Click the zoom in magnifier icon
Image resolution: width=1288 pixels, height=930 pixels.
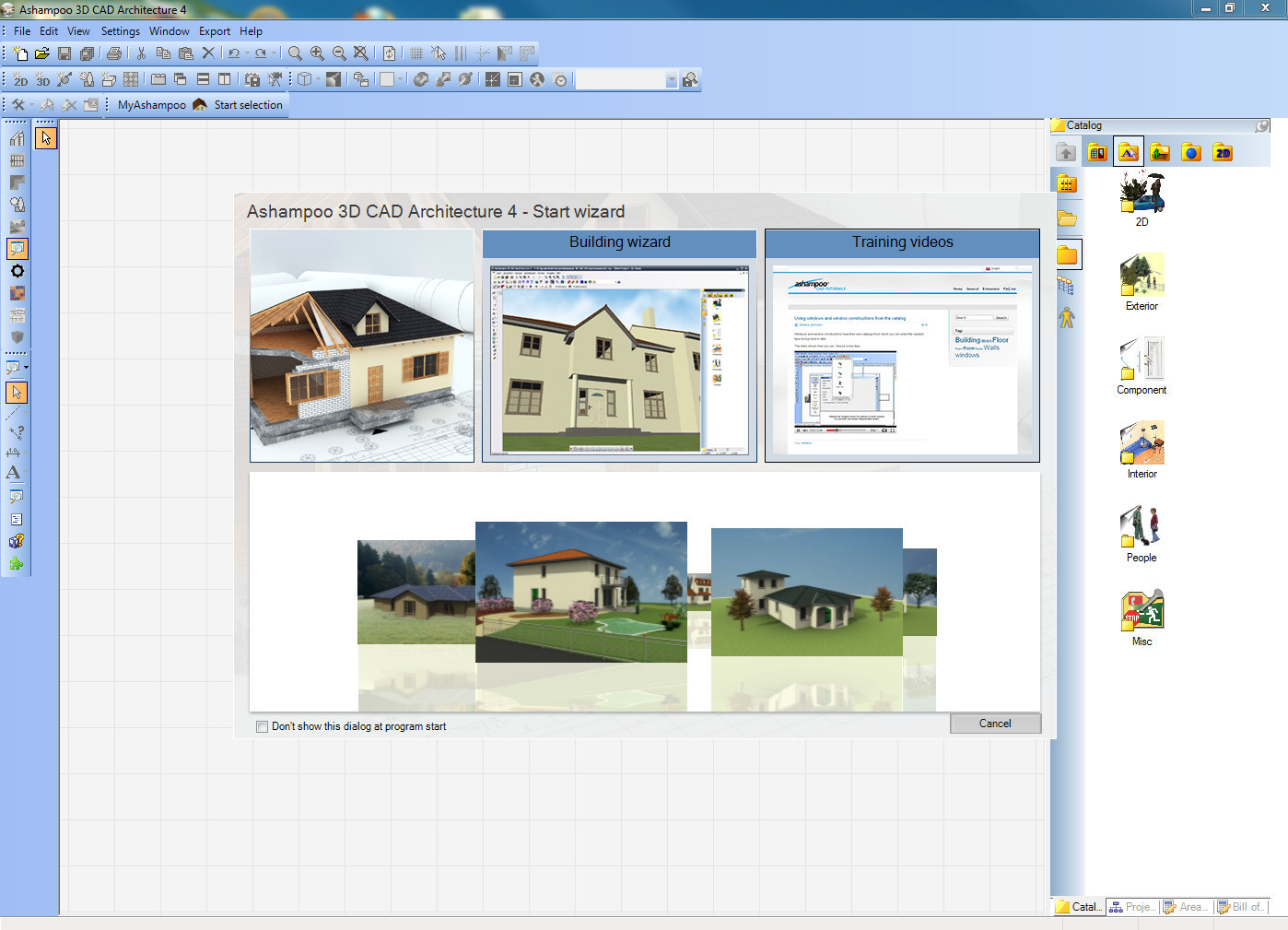(317, 53)
